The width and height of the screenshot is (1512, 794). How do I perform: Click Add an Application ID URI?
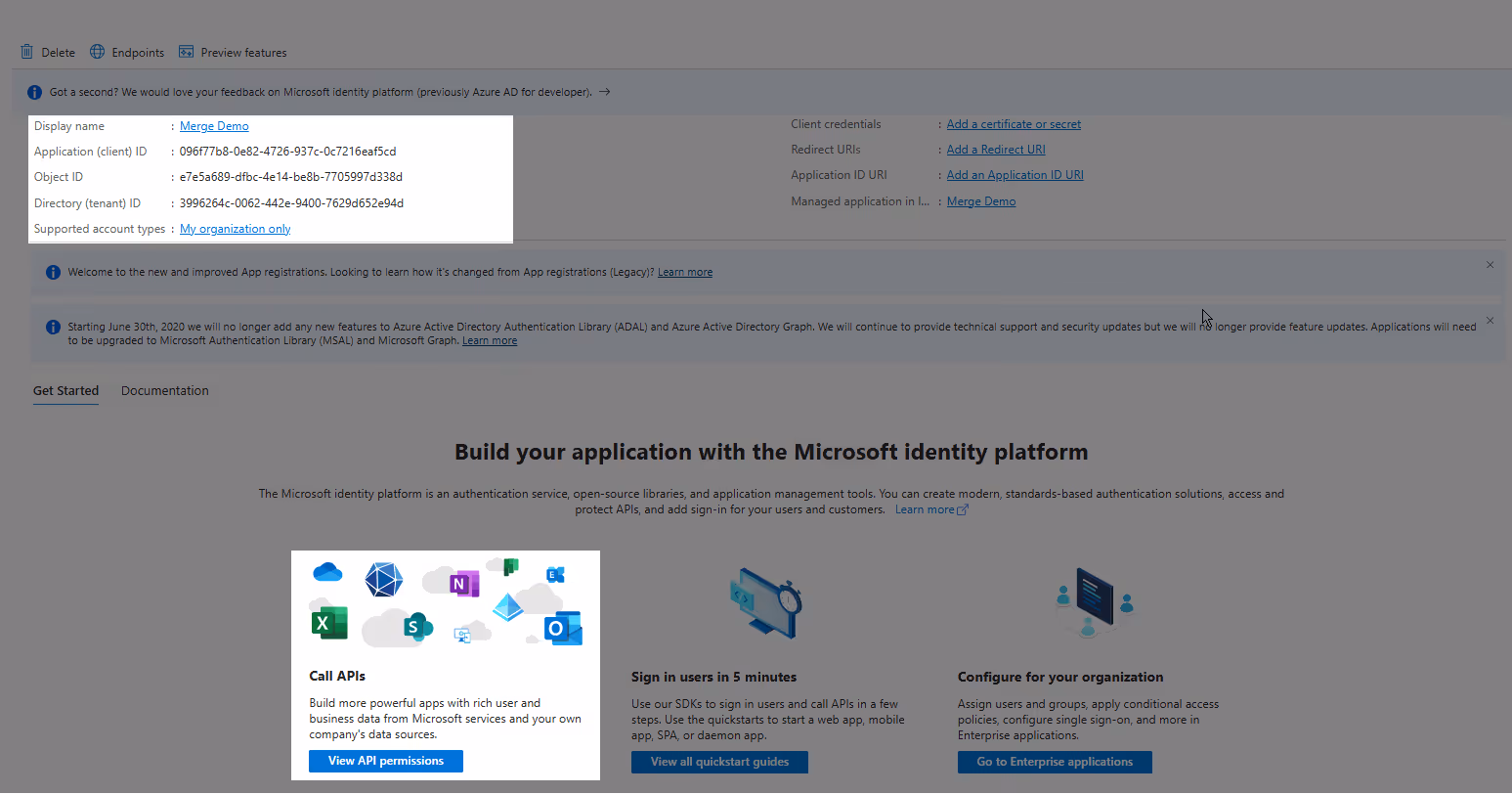click(x=1015, y=175)
